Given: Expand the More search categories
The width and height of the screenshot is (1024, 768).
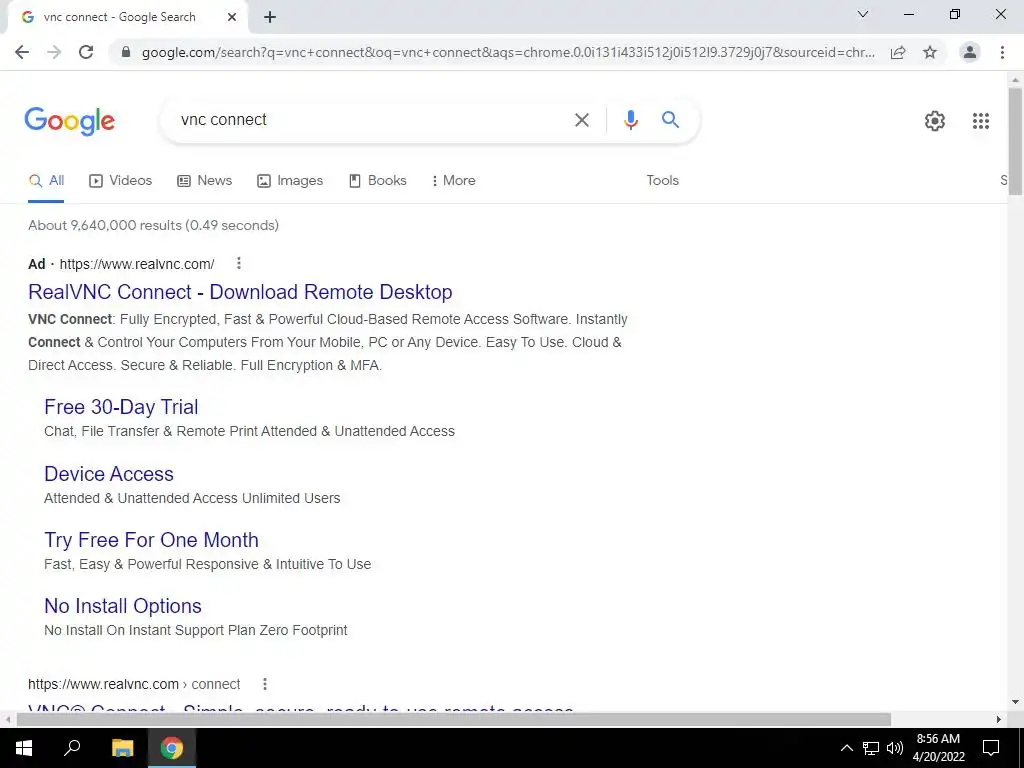Looking at the screenshot, I should [x=453, y=181].
